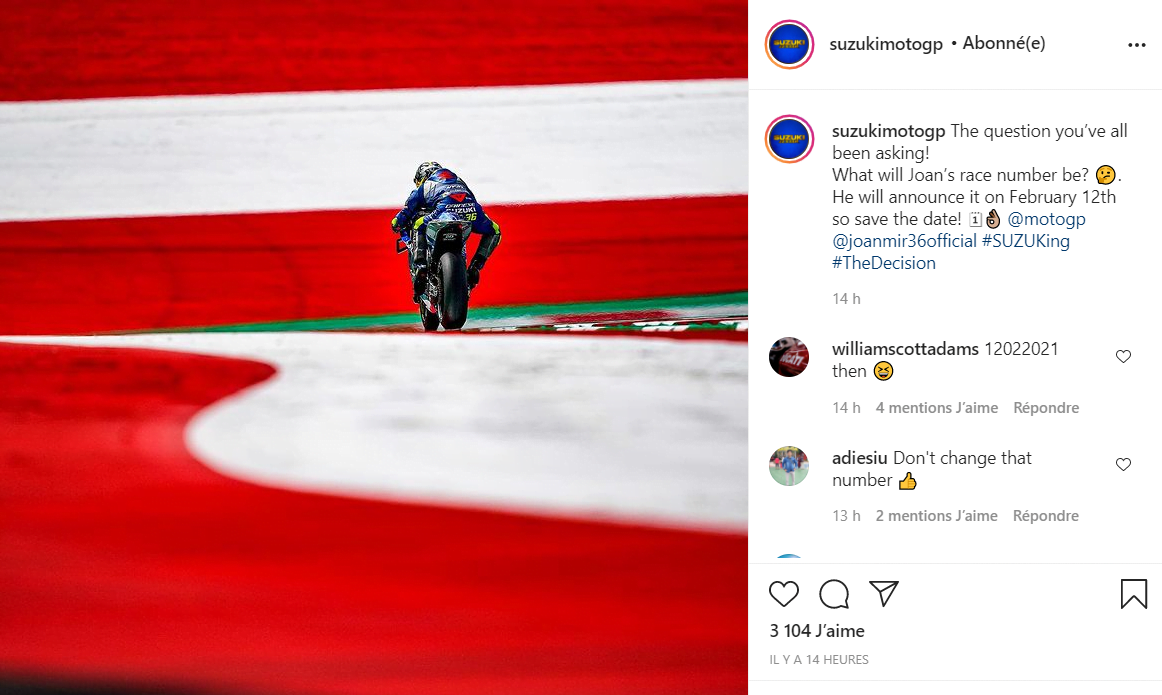
Task: Like the post with the heart icon
Action: [783, 594]
